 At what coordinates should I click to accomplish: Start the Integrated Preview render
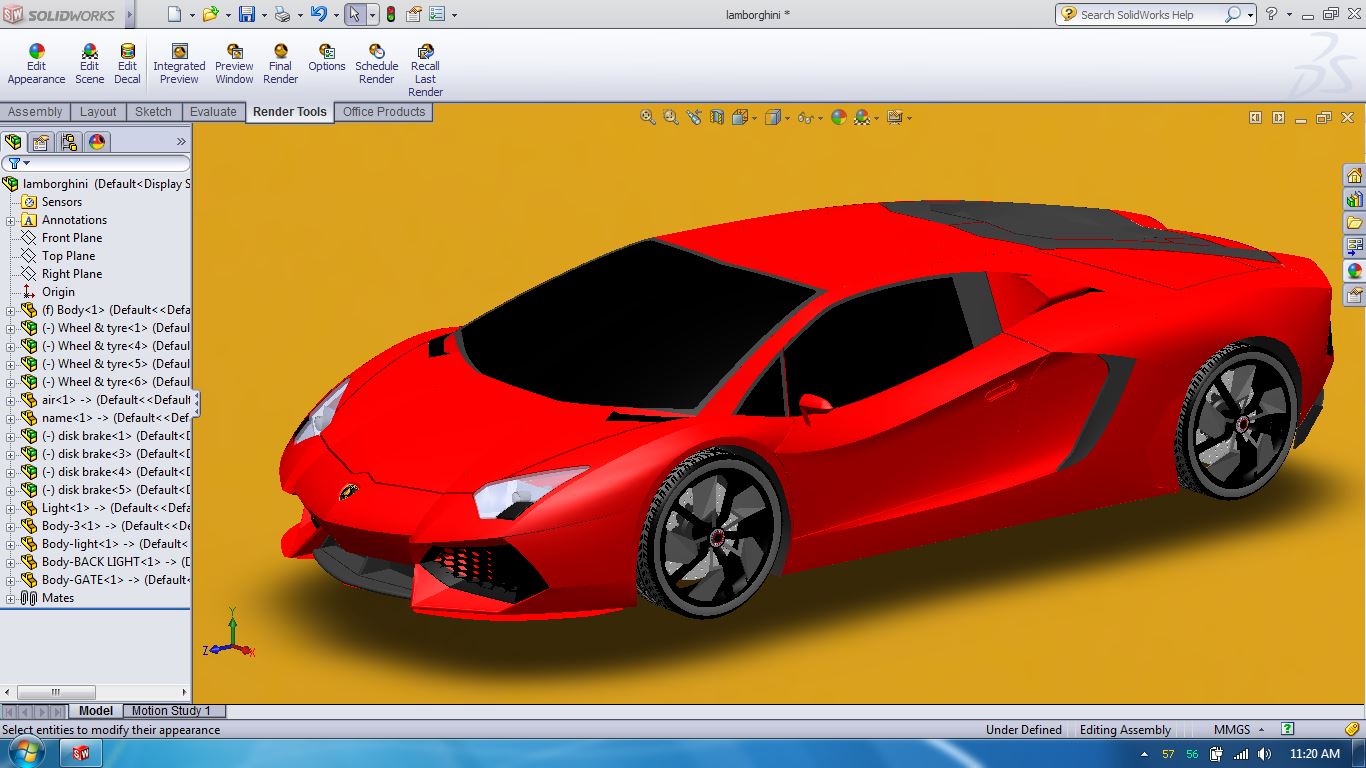179,64
